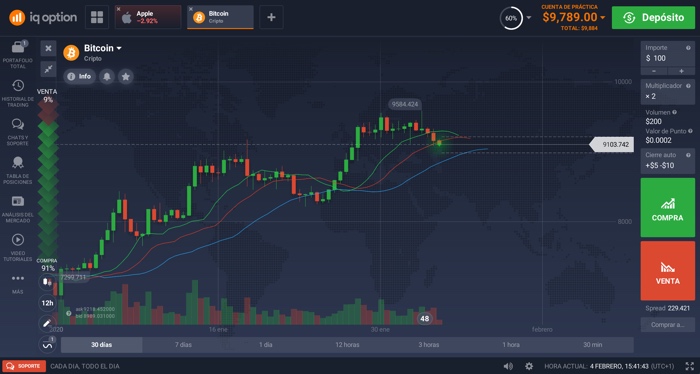Screen dimensions: 700x374
Task: Open the pencil drawing tools icon
Action: (x=47, y=323)
